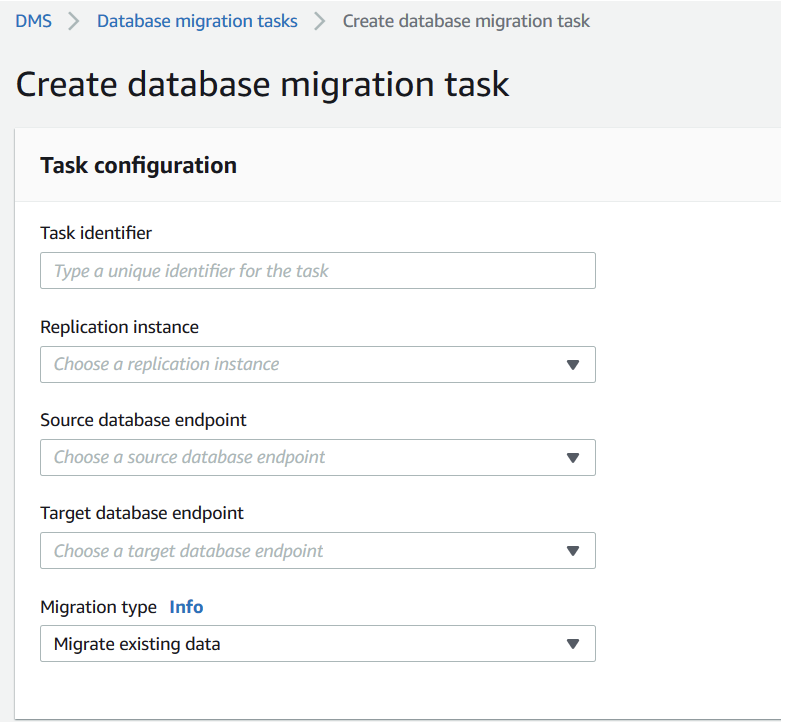This screenshot has height=722, width=801.
Task: Click the Source database endpoint arrow icon
Action: tap(573, 458)
